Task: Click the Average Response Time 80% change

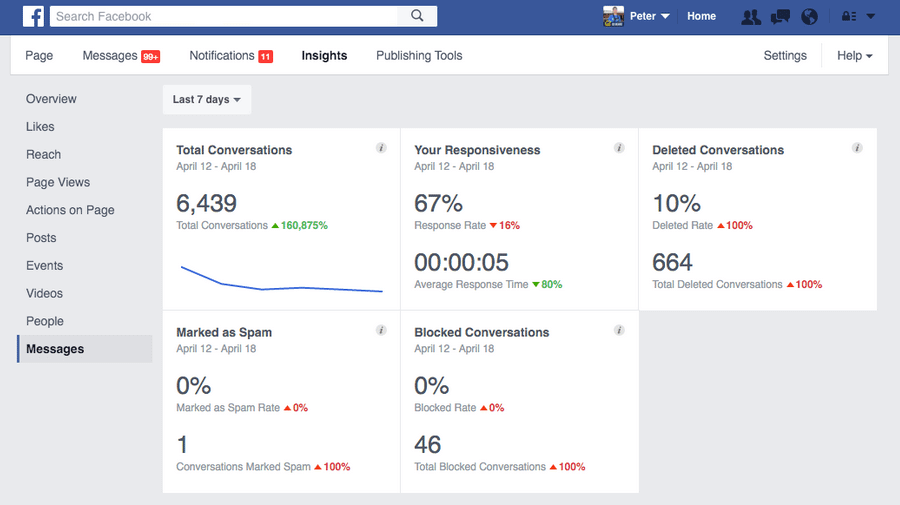Action: click(x=548, y=285)
